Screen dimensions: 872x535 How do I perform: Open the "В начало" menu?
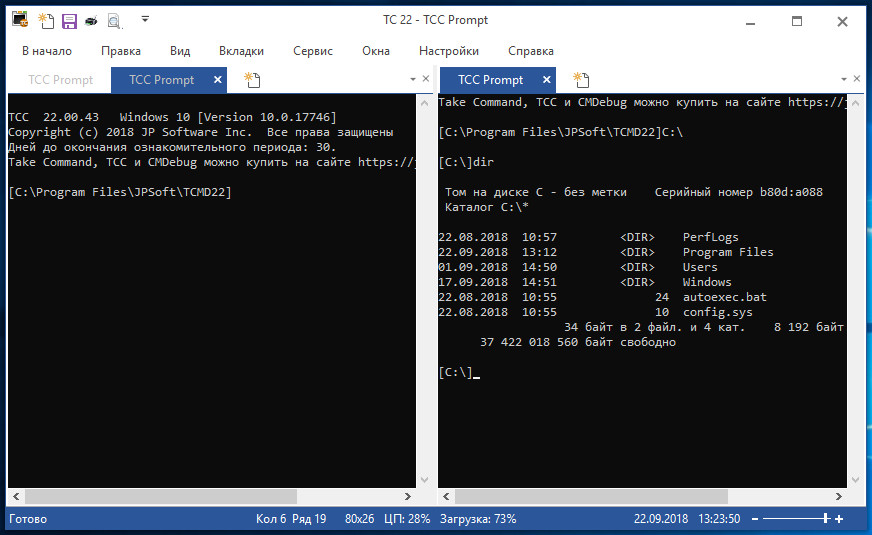coord(47,51)
